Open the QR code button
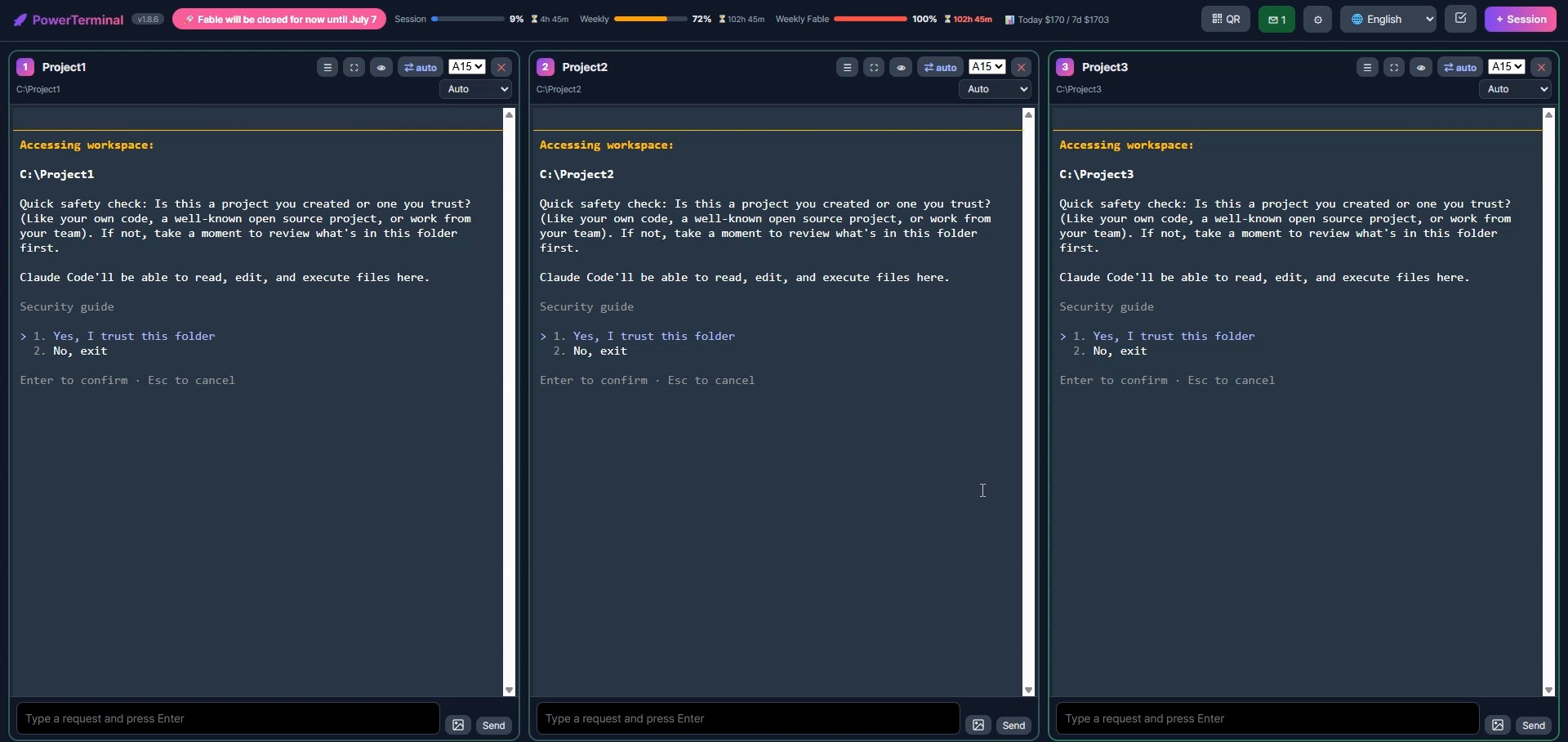 [x=1225, y=20]
